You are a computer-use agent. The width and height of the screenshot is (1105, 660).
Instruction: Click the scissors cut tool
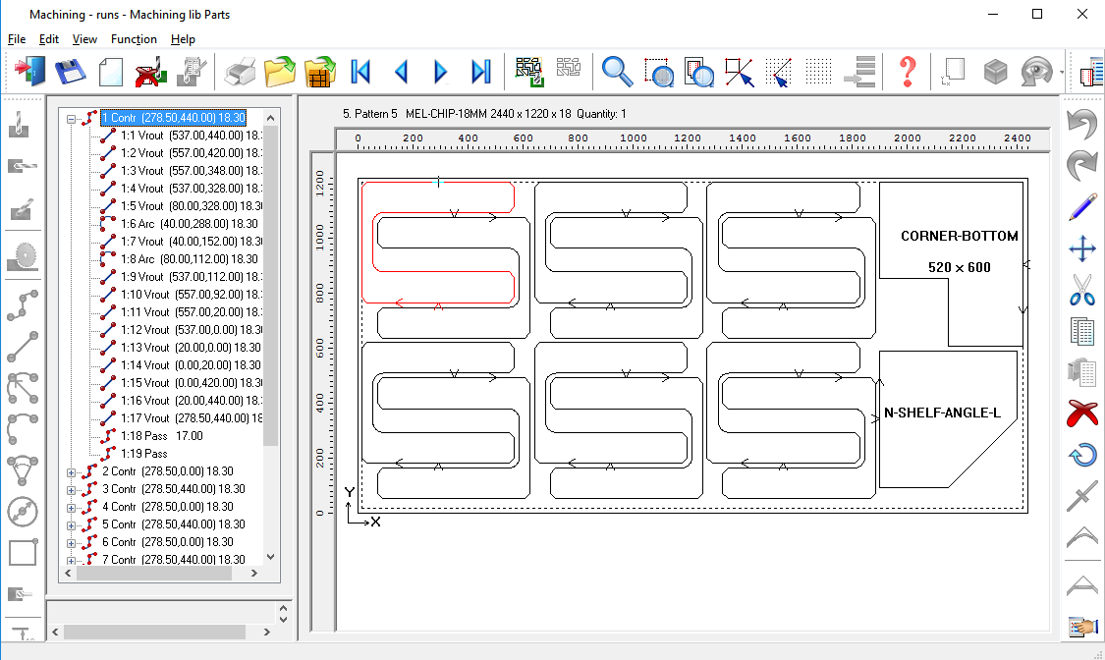[x=1082, y=289]
